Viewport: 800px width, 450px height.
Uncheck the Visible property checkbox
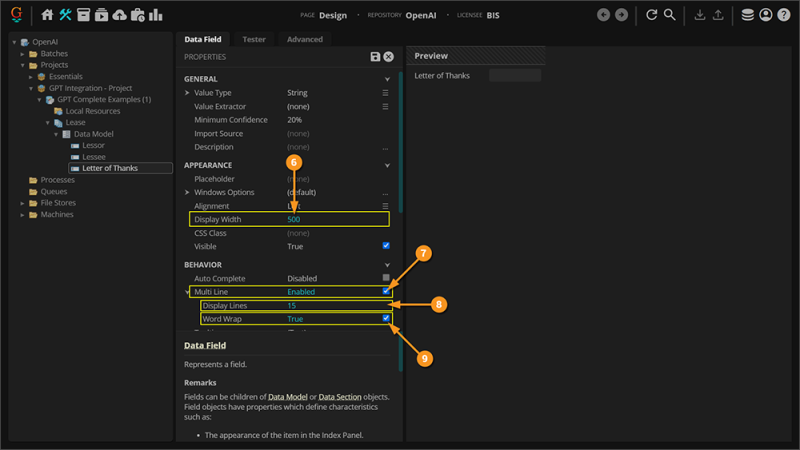[x=386, y=246]
